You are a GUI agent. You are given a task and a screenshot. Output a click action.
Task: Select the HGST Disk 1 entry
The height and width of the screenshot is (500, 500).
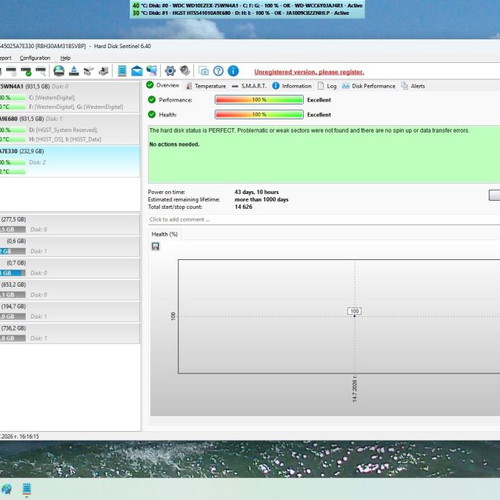[x=69, y=129]
